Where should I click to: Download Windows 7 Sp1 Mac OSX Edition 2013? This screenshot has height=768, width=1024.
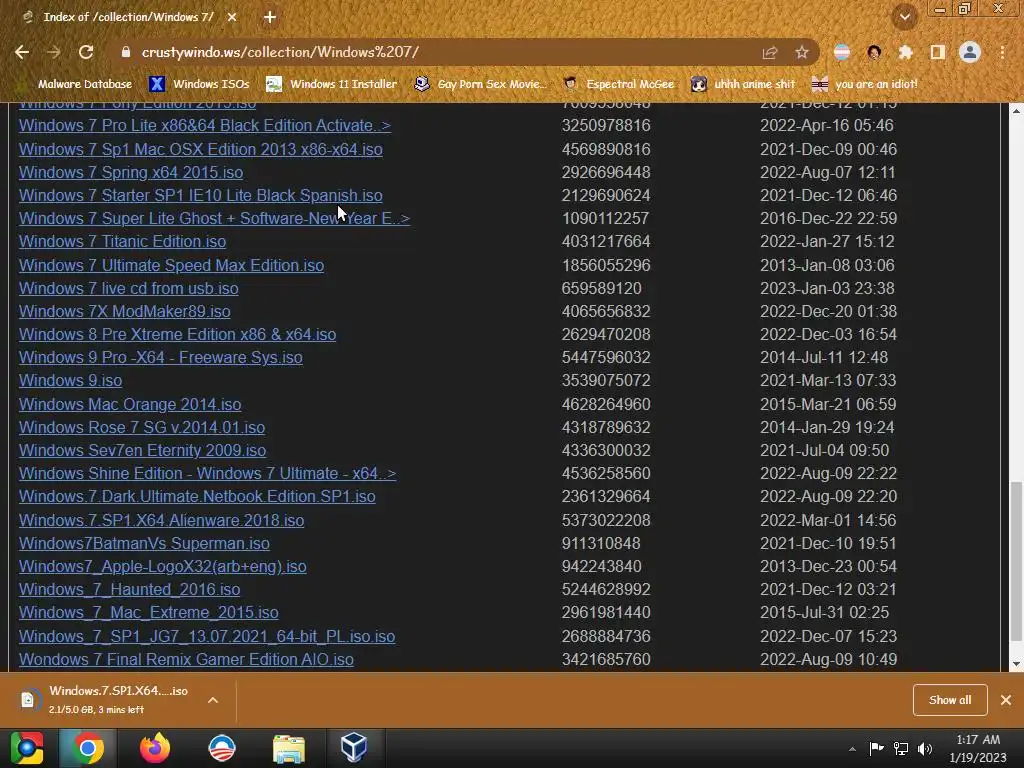click(x=200, y=150)
